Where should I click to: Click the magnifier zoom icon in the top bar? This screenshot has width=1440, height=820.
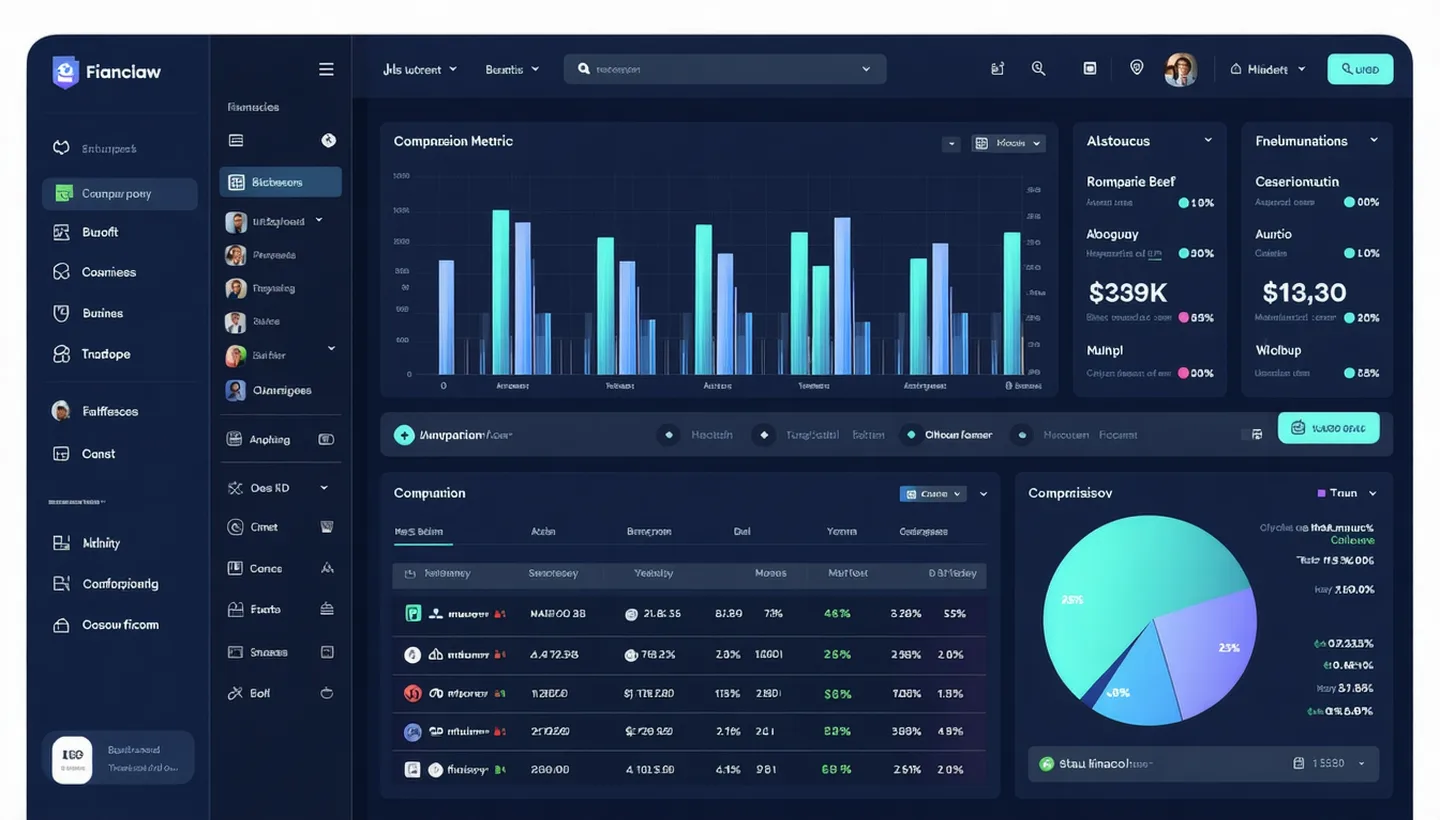click(1038, 69)
